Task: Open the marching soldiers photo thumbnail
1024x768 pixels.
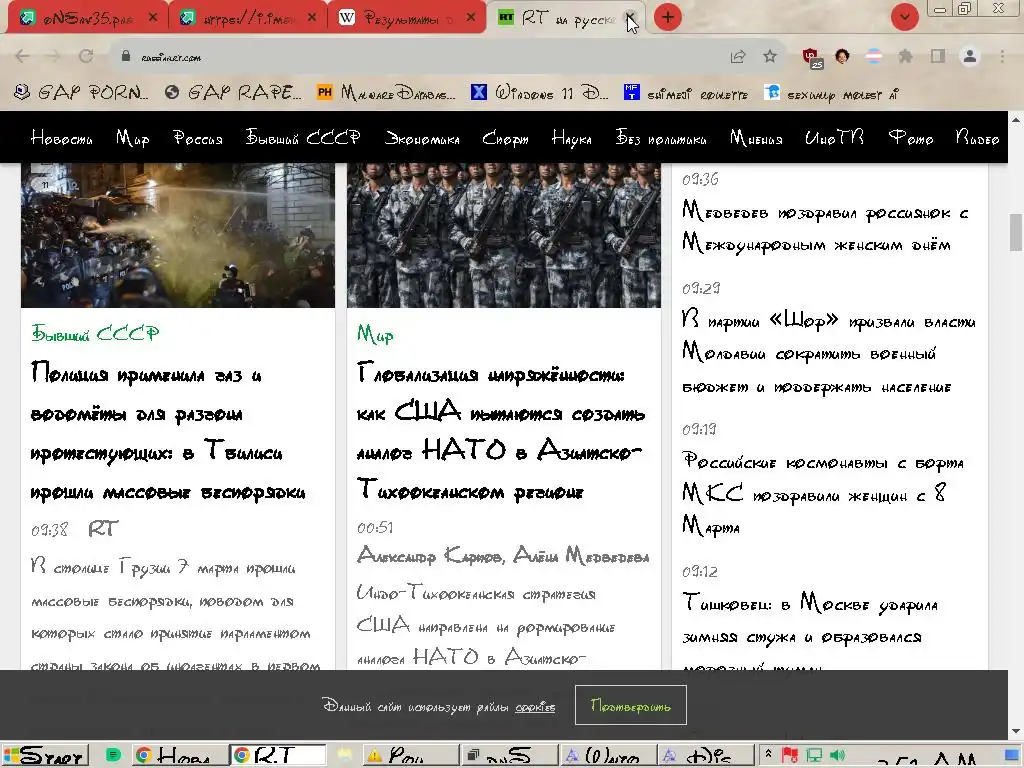Action: click(504, 235)
